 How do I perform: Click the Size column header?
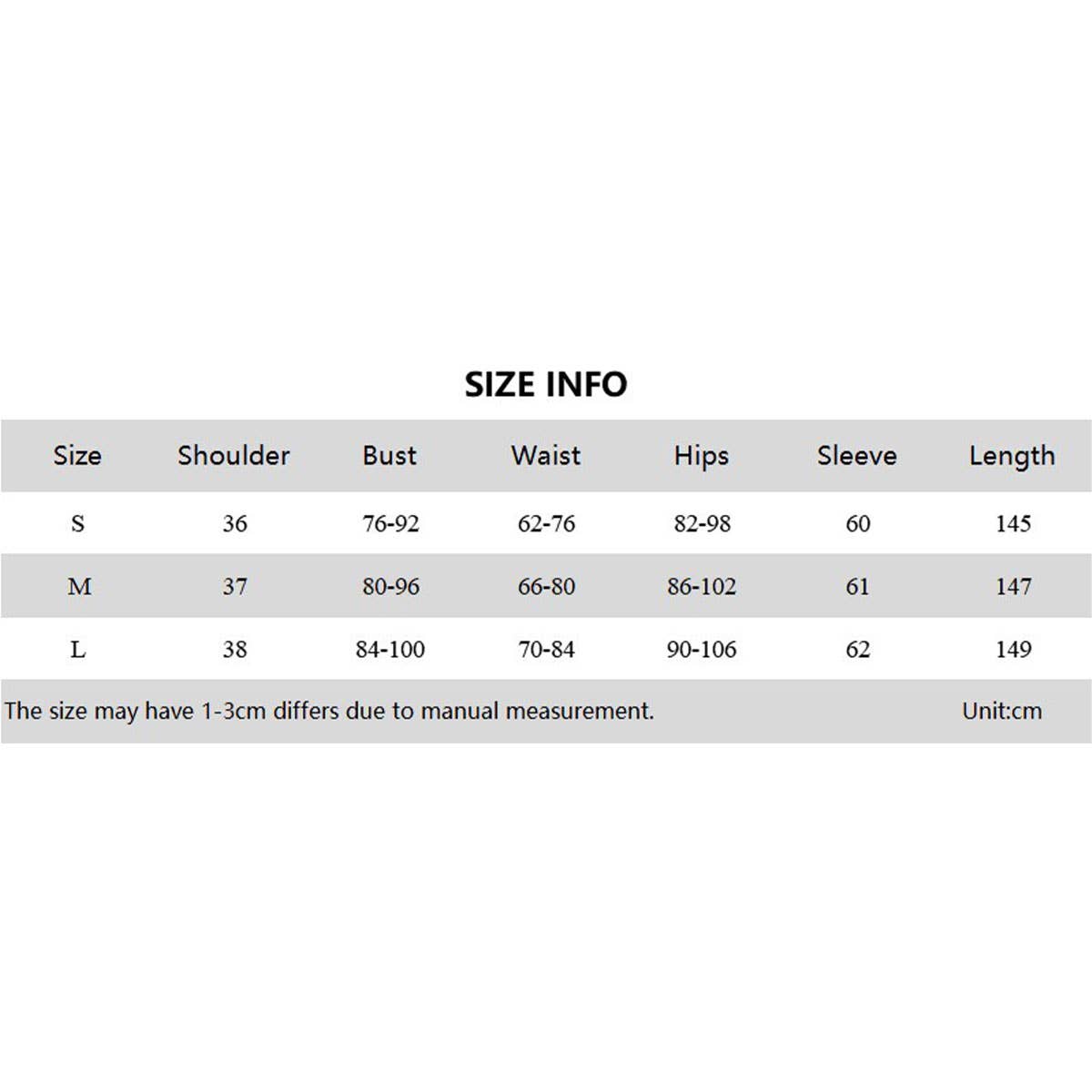click(x=77, y=455)
